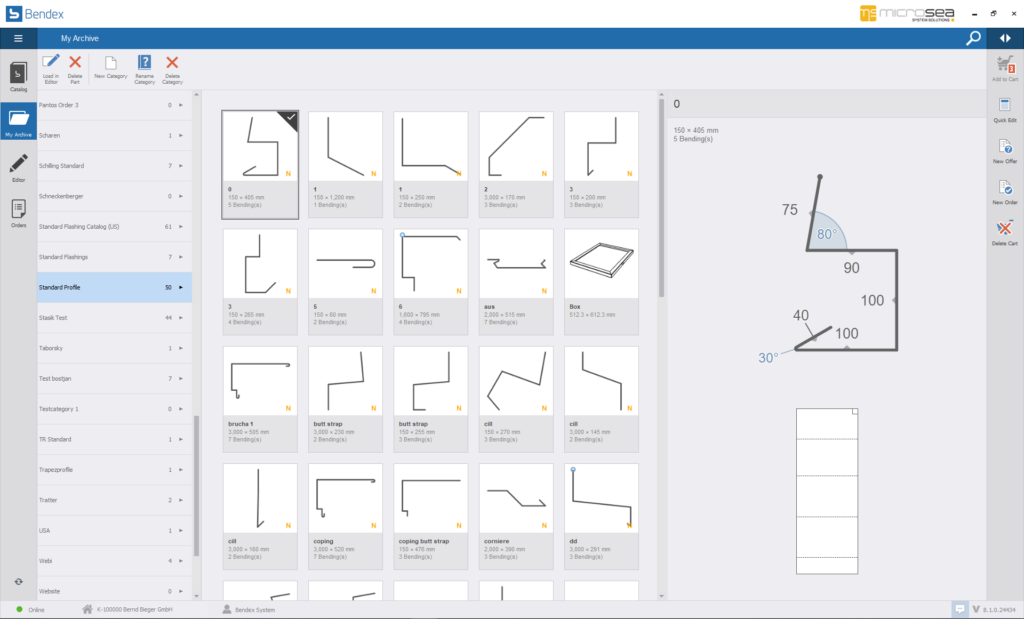The height and width of the screenshot is (619, 1024).
Task: Switch to the Catalog section
Action: point(17,75)
